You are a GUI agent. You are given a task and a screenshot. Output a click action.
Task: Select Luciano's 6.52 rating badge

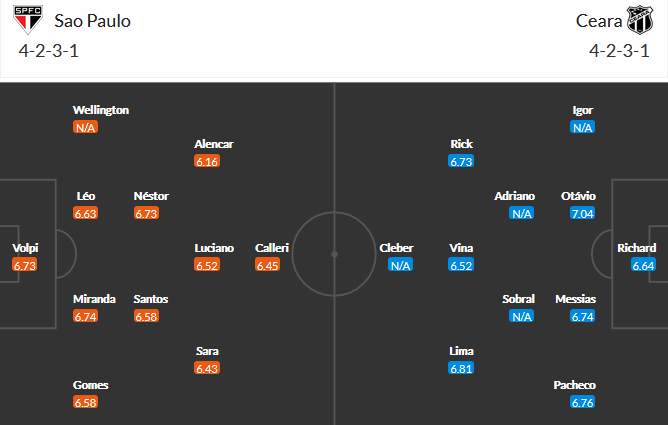pyautogui.click(x=207, y=265)
